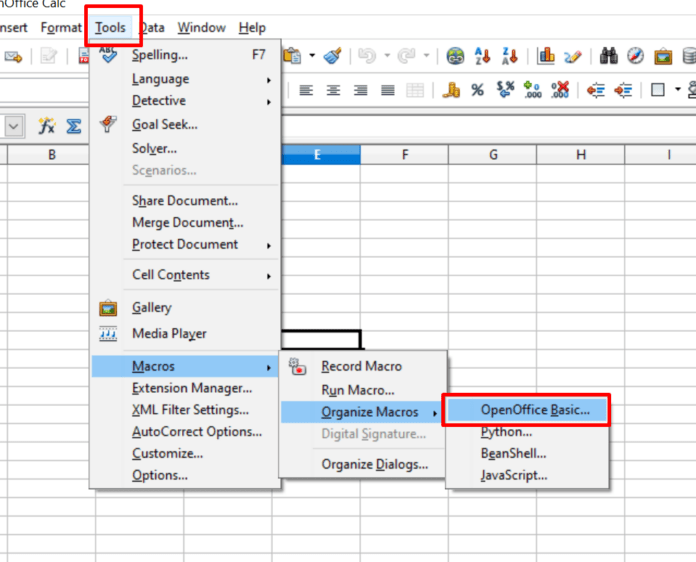This screenshot has width=696, height=562.
Task: Open AutoCorrect Options
Action: pyautogui.click(x=186, y=431)
